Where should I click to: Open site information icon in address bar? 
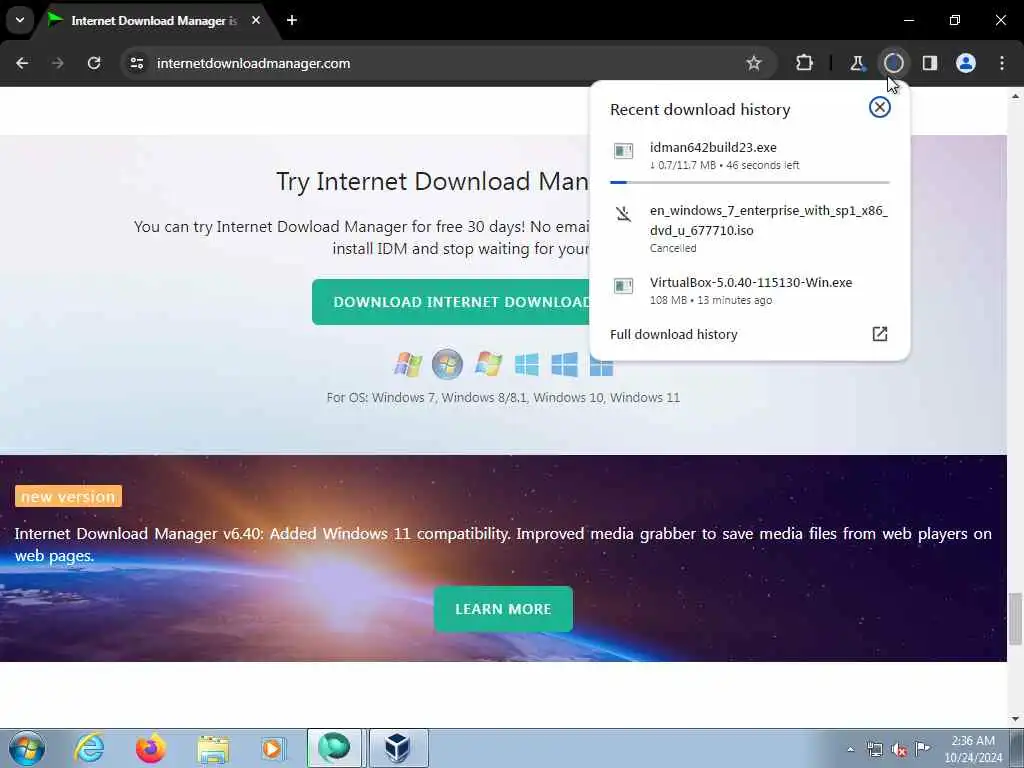(x=137, y=63)
